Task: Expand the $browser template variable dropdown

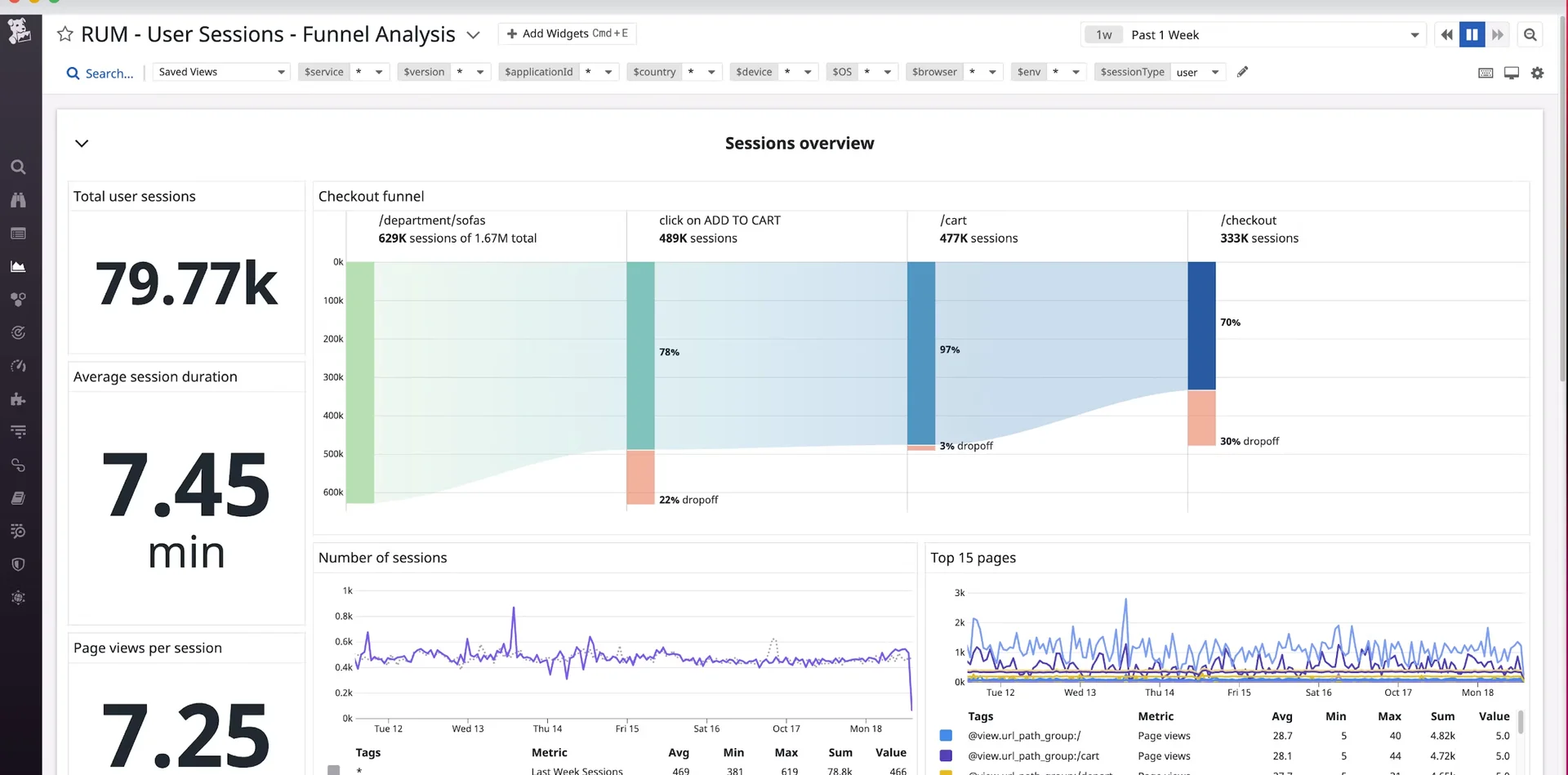Action: click(991, 72)
